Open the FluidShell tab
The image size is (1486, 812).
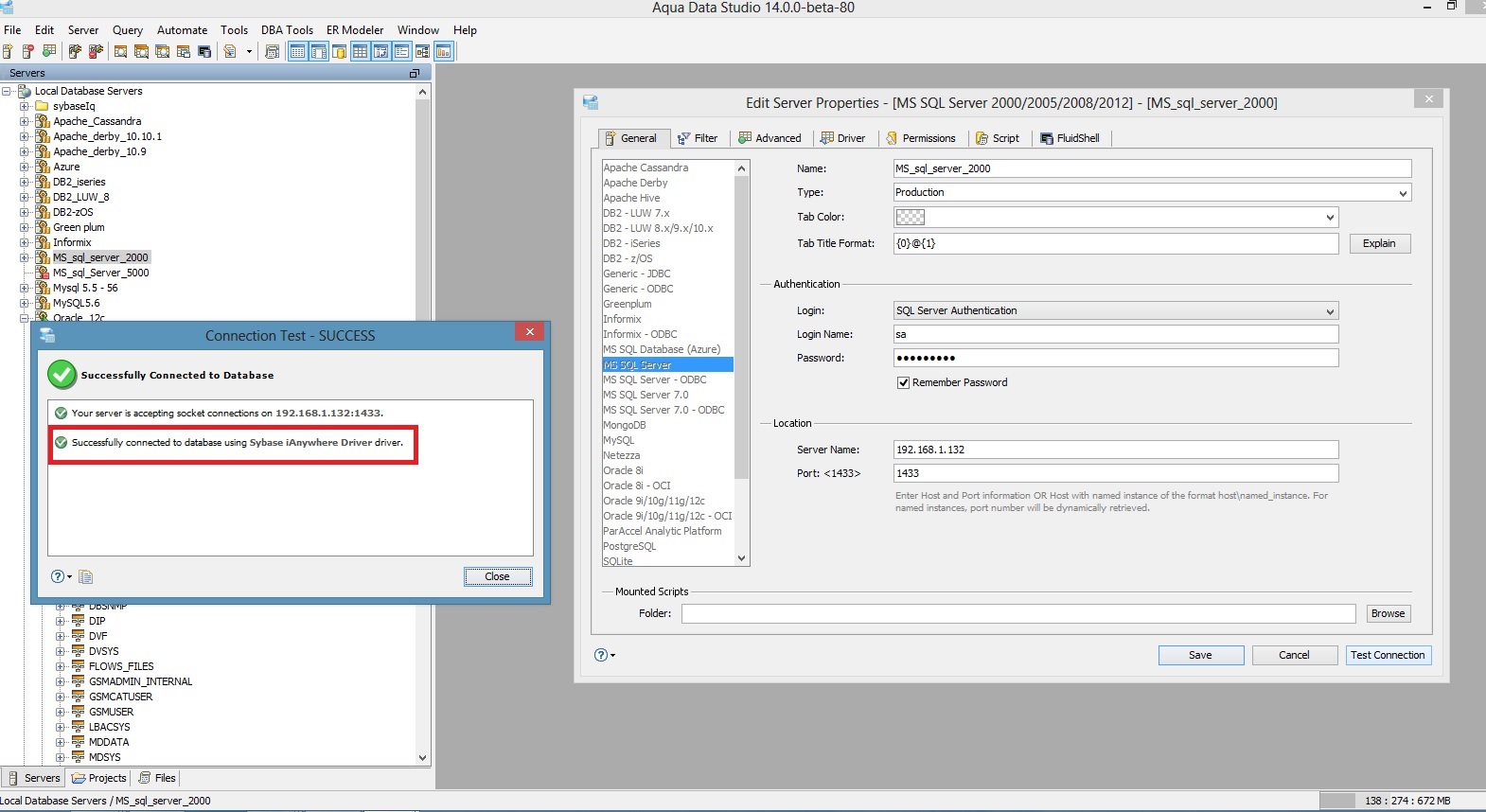(x=1070, y=138)
